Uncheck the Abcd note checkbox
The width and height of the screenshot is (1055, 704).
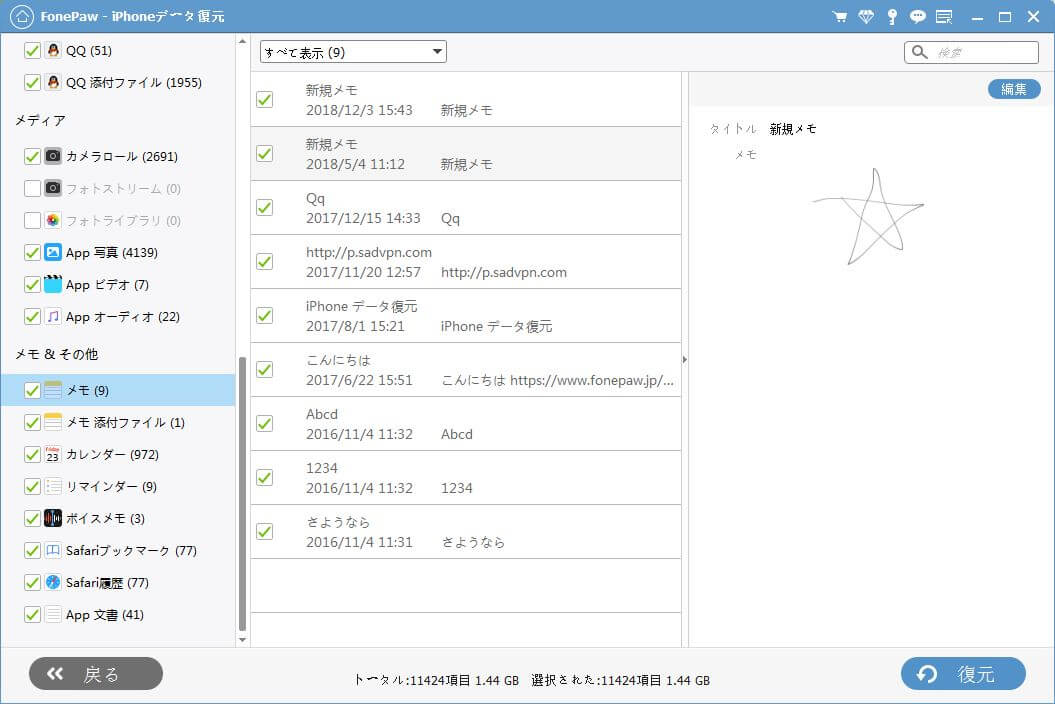tap(264, 423)
